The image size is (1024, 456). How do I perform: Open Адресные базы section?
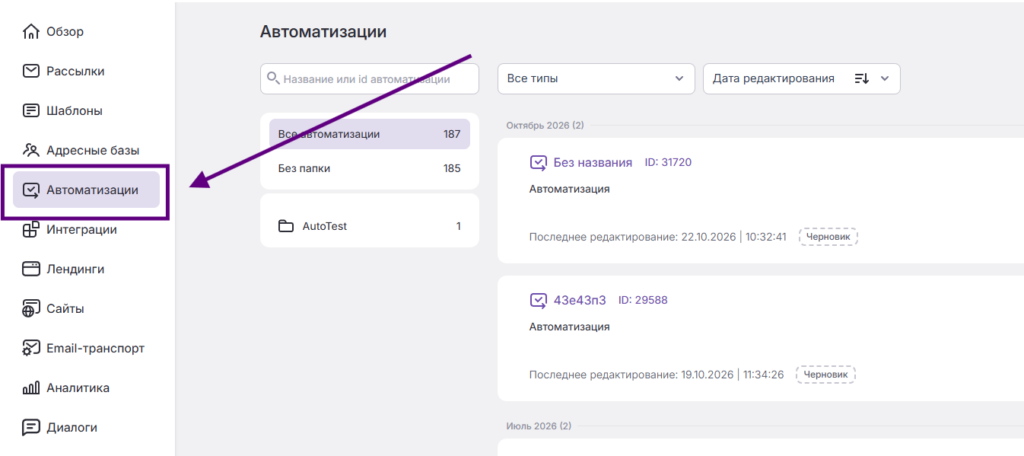click(93, 150)
